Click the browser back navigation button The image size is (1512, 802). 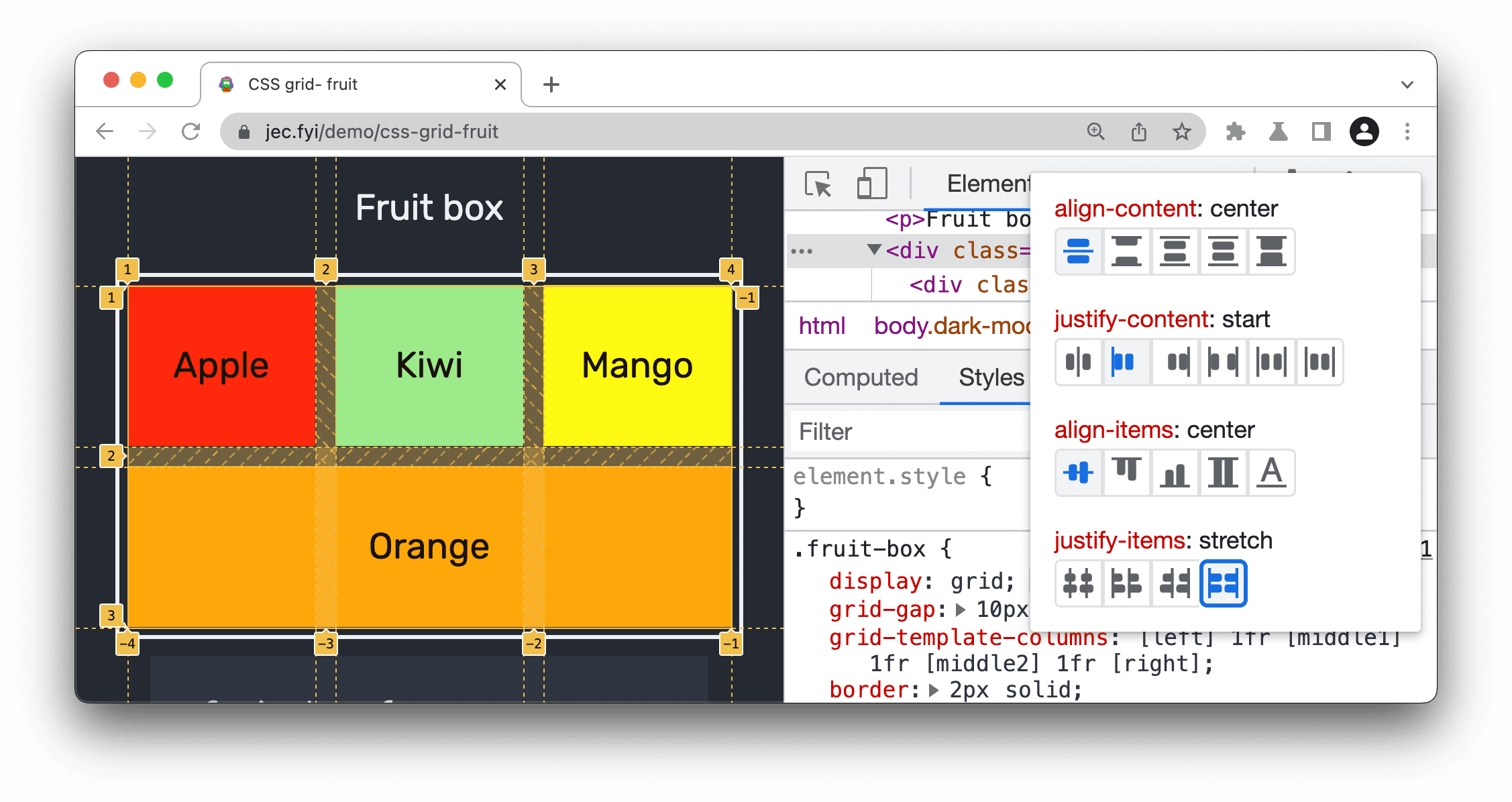click(x=106, y=132)
